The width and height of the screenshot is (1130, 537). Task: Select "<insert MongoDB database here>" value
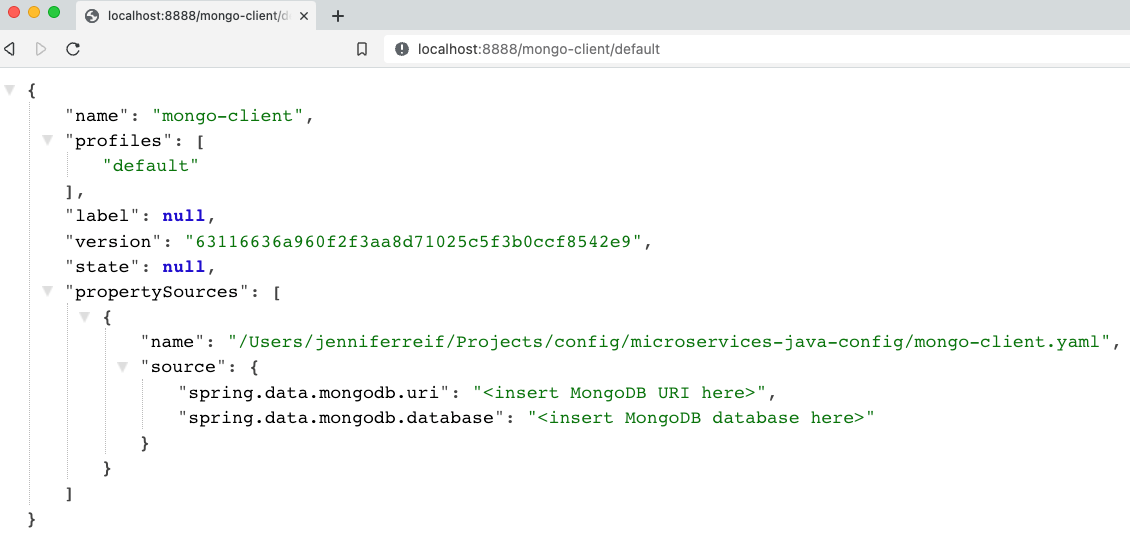click(700, 417)
